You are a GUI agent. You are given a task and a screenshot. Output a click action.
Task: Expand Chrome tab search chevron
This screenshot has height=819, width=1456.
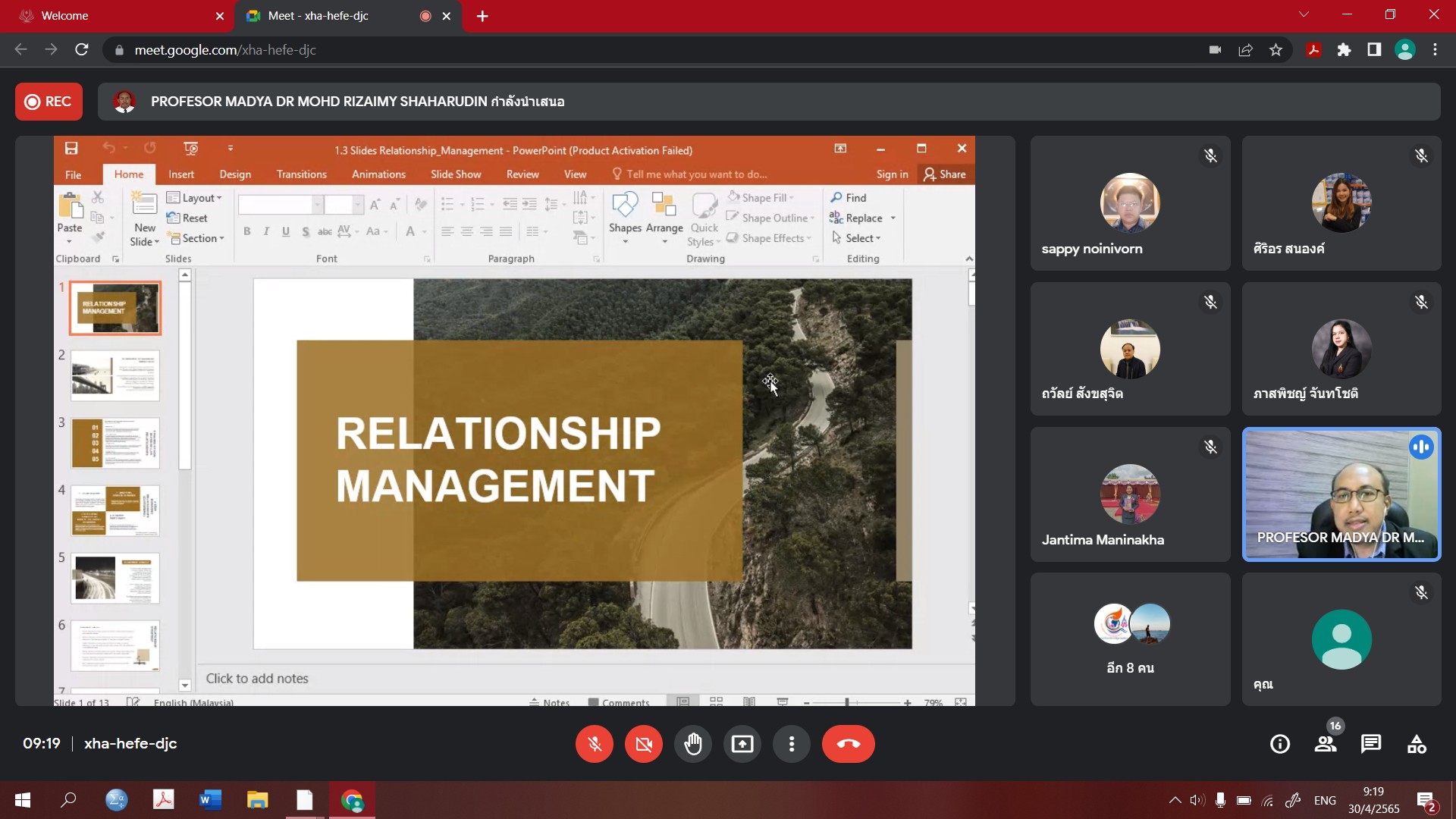point(1304,15)
